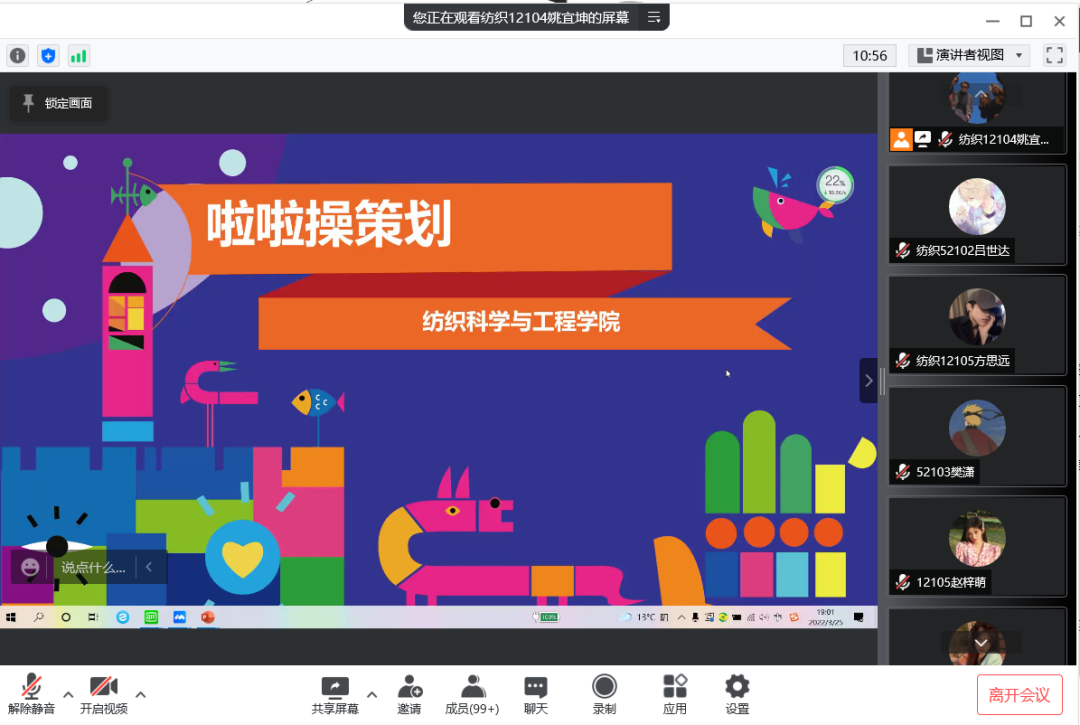Expand video options arrow beside camera
The width and height of the screenshot is (1080, 725).
(141, 694)
